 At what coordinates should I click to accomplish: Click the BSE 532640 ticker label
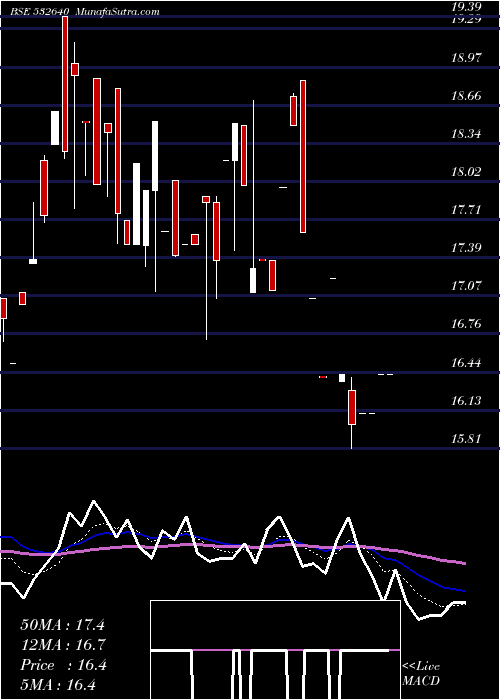click(38, 12)
